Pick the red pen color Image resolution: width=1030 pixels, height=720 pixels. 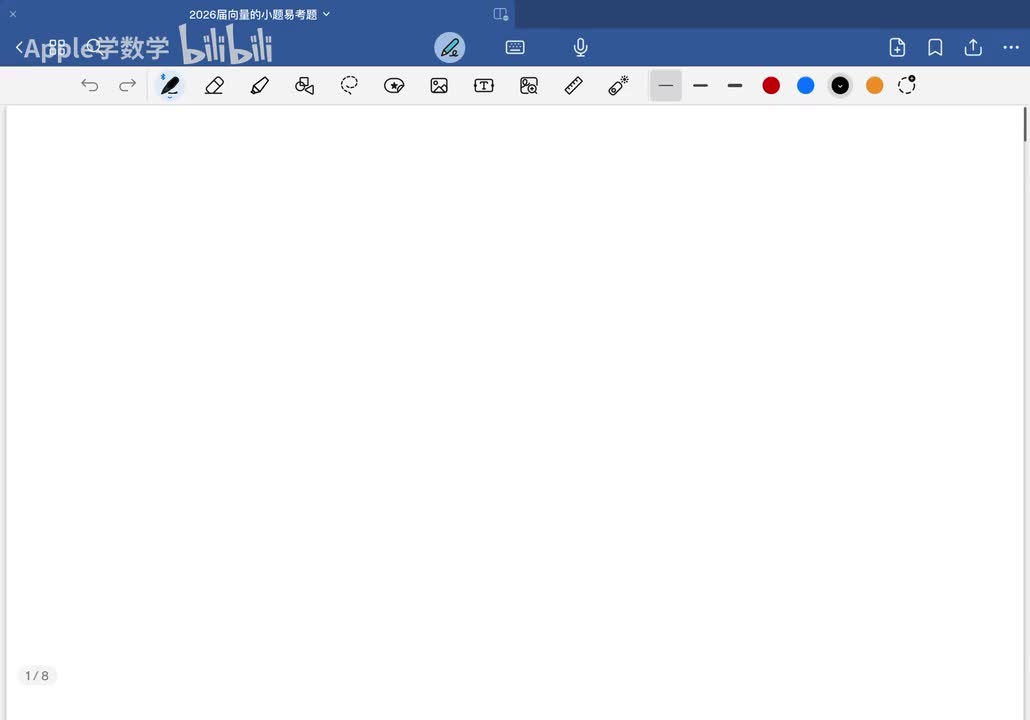coord(771,85)
